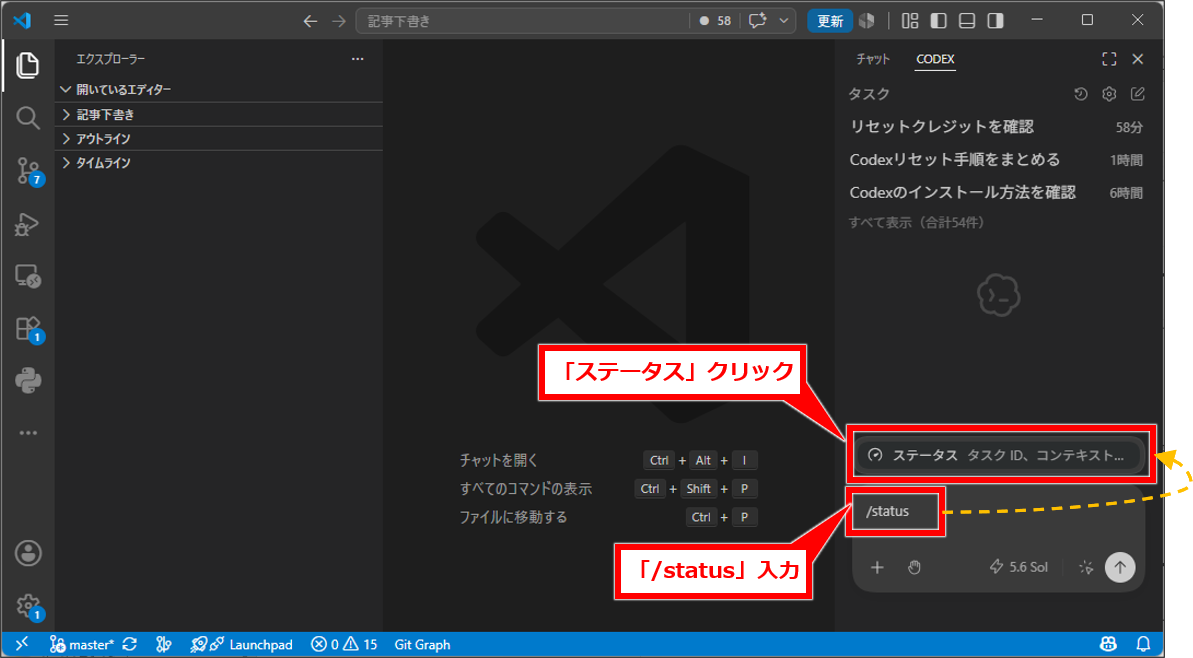Select the CODEX tab
1193x658 pixels.
click(935, 59)
